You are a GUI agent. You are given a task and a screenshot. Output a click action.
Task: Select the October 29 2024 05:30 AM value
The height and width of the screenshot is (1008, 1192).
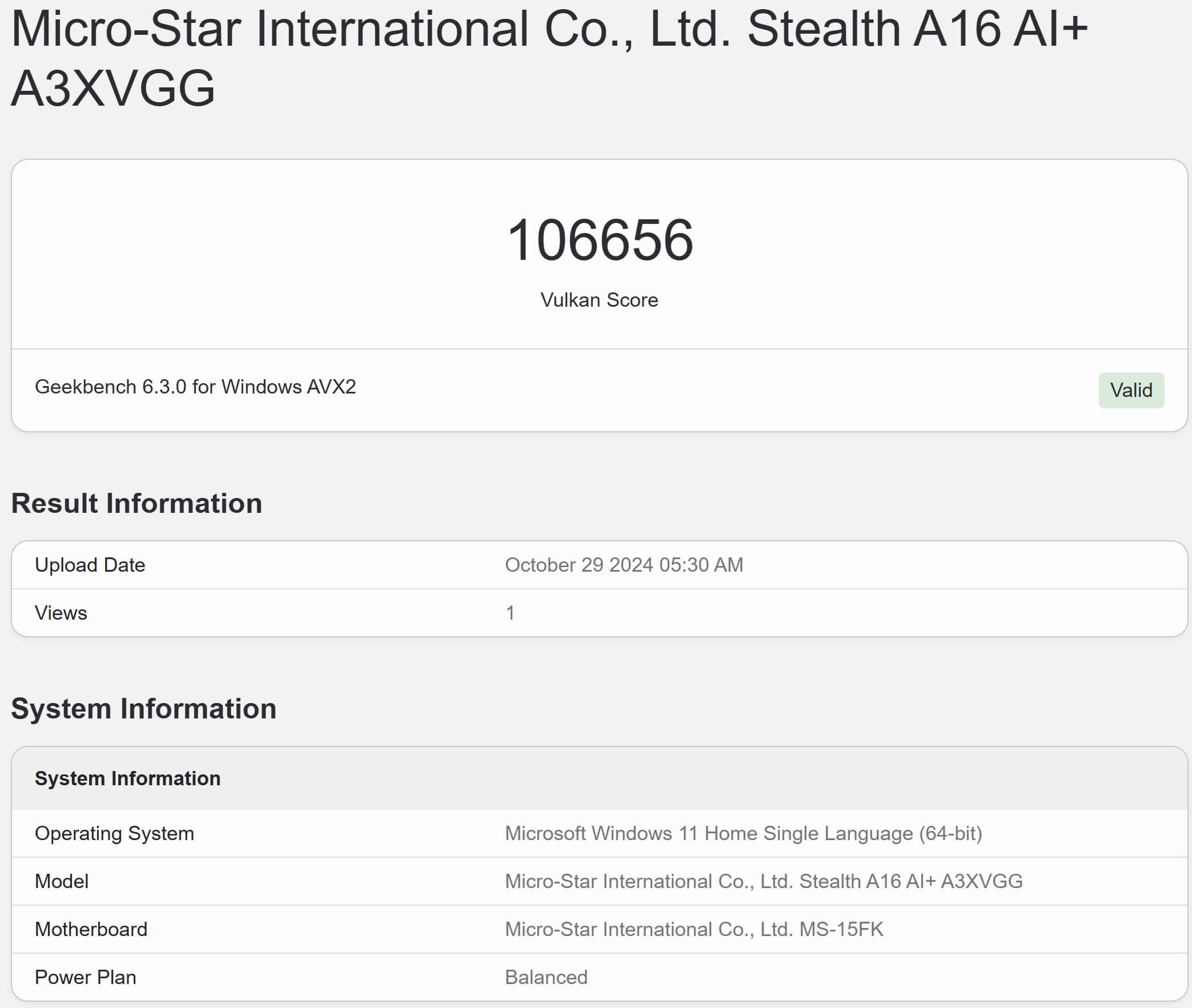[624, 565]
